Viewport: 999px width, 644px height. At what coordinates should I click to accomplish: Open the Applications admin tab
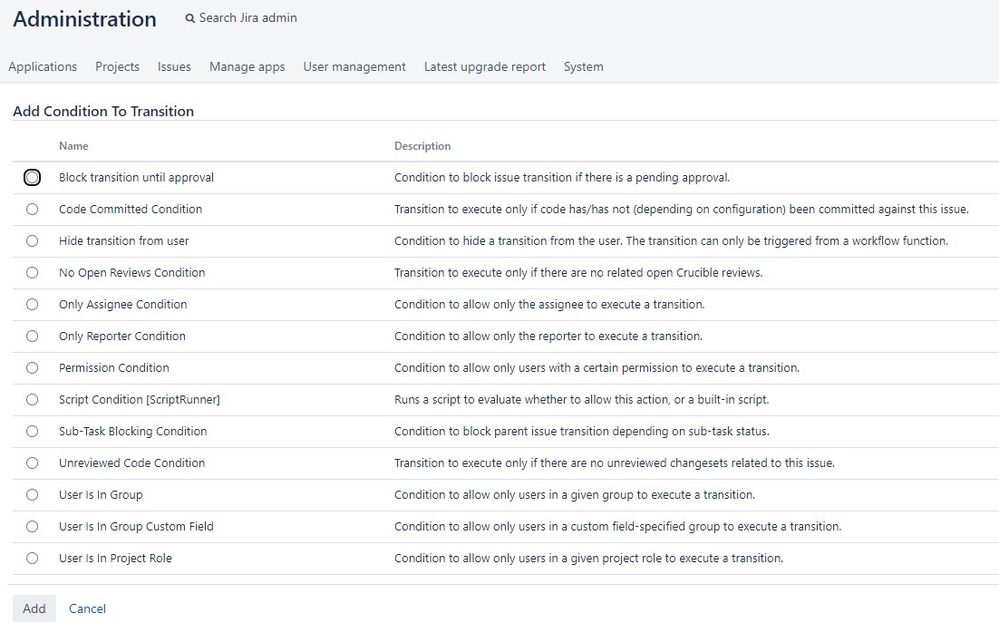(43, 67)
